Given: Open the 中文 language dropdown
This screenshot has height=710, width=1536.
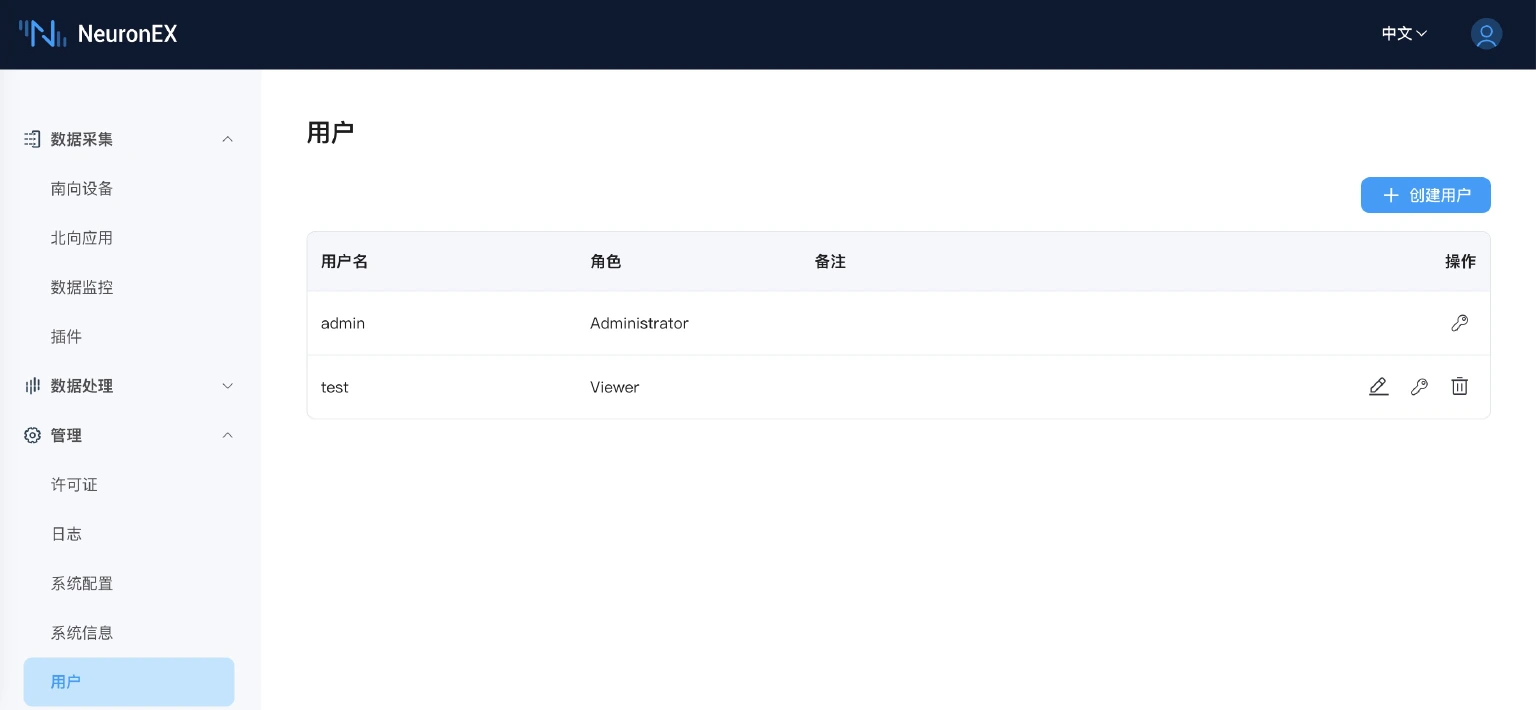Looking at the screenshot, I should pyautogui.click(x=1404, y=34).
